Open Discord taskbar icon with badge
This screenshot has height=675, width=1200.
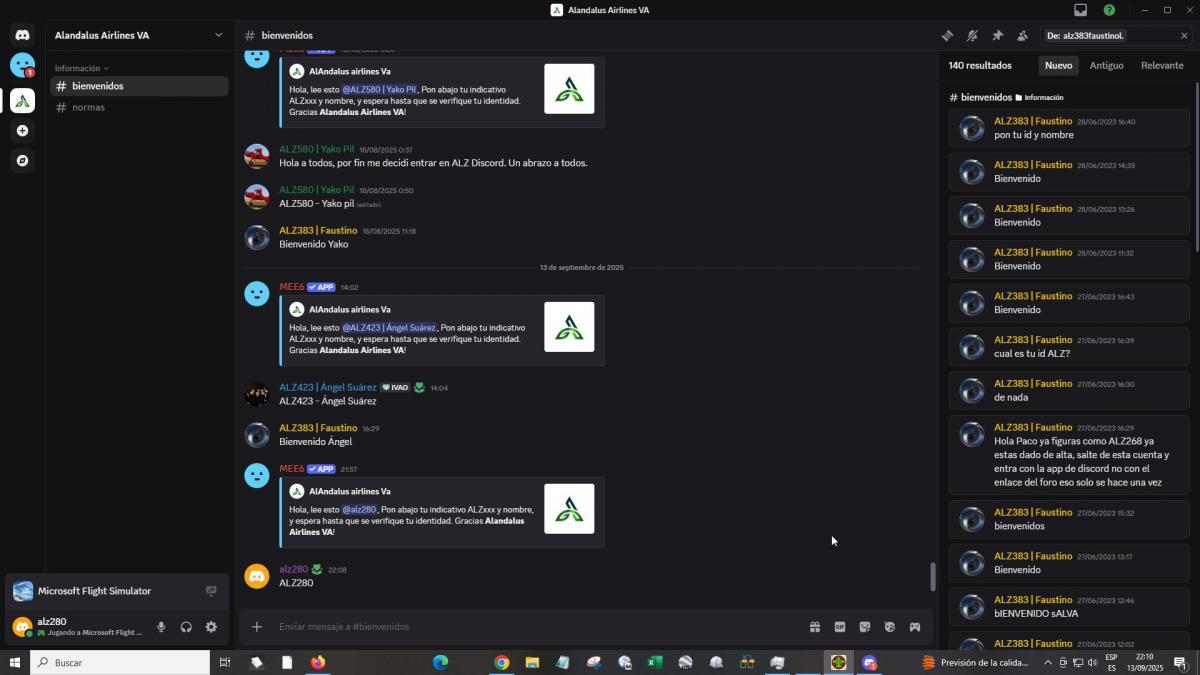click(869, 662)
